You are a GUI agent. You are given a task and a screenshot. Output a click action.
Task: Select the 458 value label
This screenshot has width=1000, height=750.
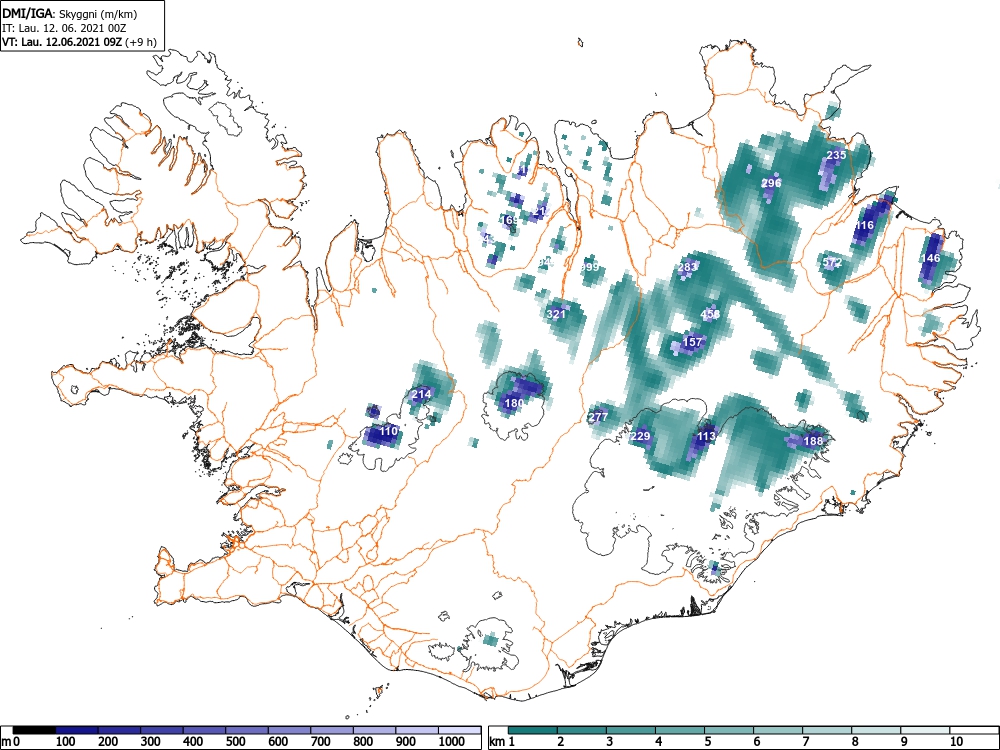pyautogui.click(x=710, y=314)
